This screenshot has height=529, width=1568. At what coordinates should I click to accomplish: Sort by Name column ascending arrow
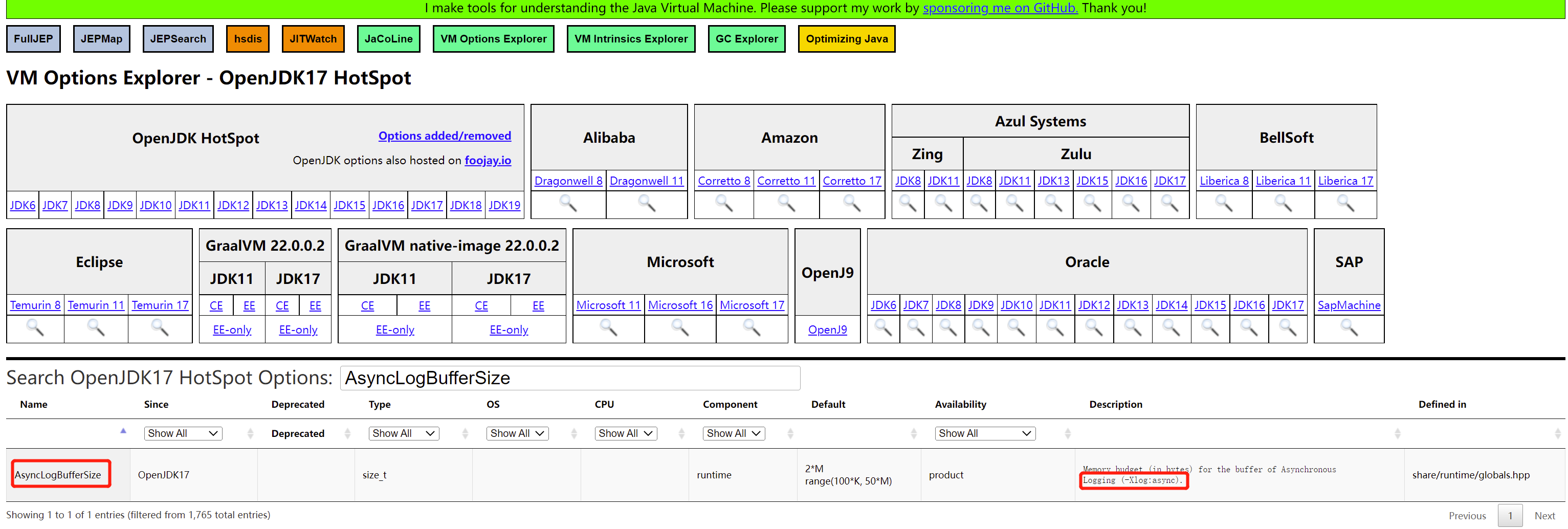point(123,431)
